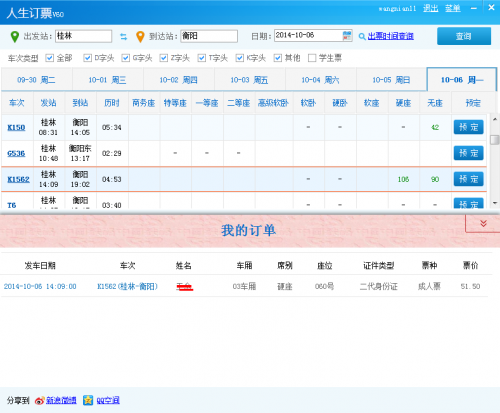Click order carriage 03车厢
500x413 pixels.
click(244, 286)
